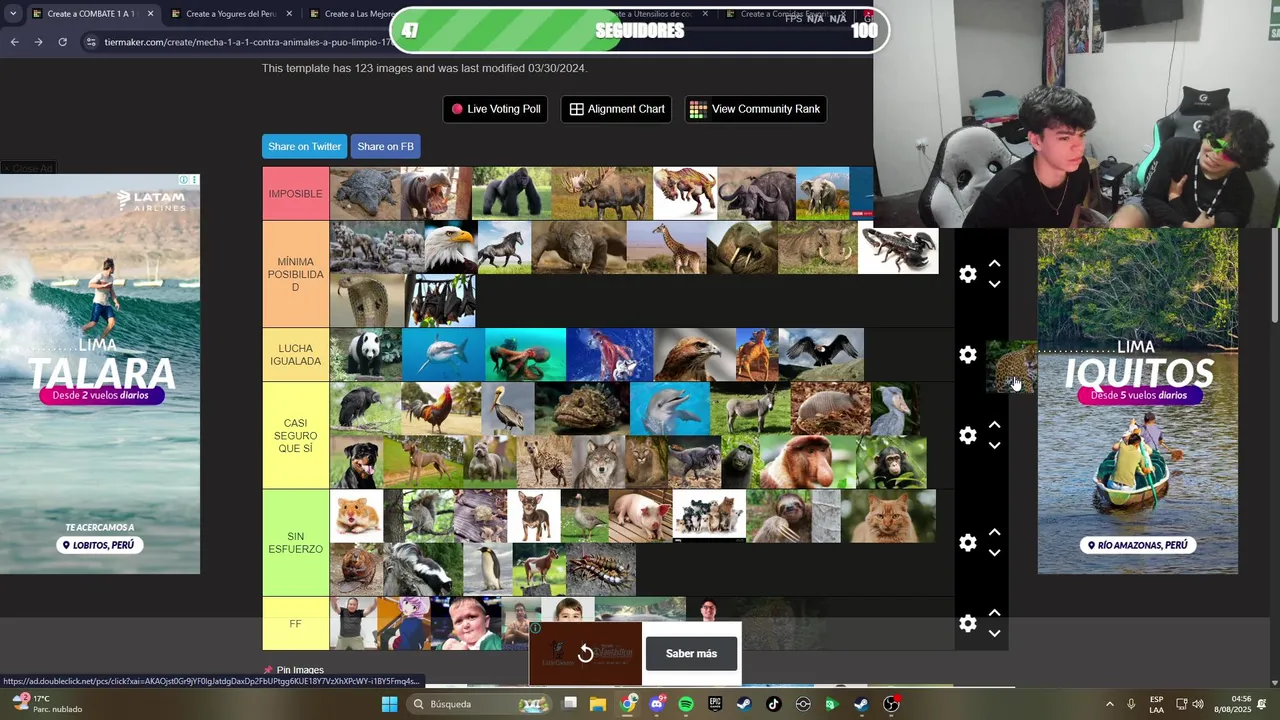1280x720 pixels.
Task: Click the red IMPOSIBLE tier label
Action: point(295,193)
